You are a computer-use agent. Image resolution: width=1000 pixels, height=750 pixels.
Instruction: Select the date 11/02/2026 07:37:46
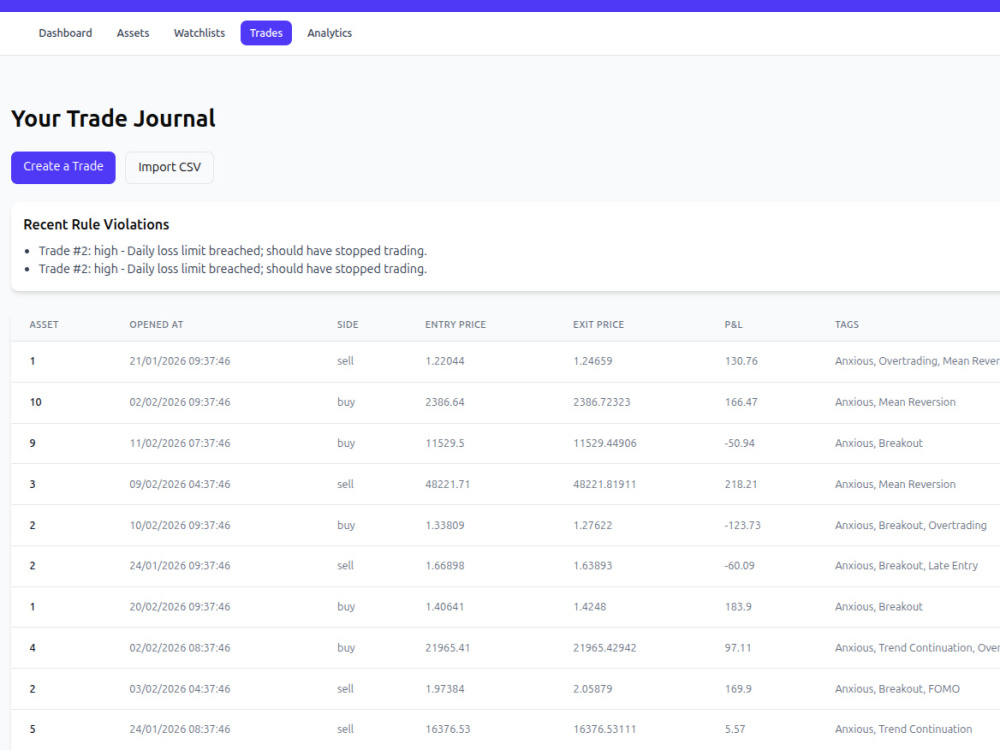coord(180,443)
